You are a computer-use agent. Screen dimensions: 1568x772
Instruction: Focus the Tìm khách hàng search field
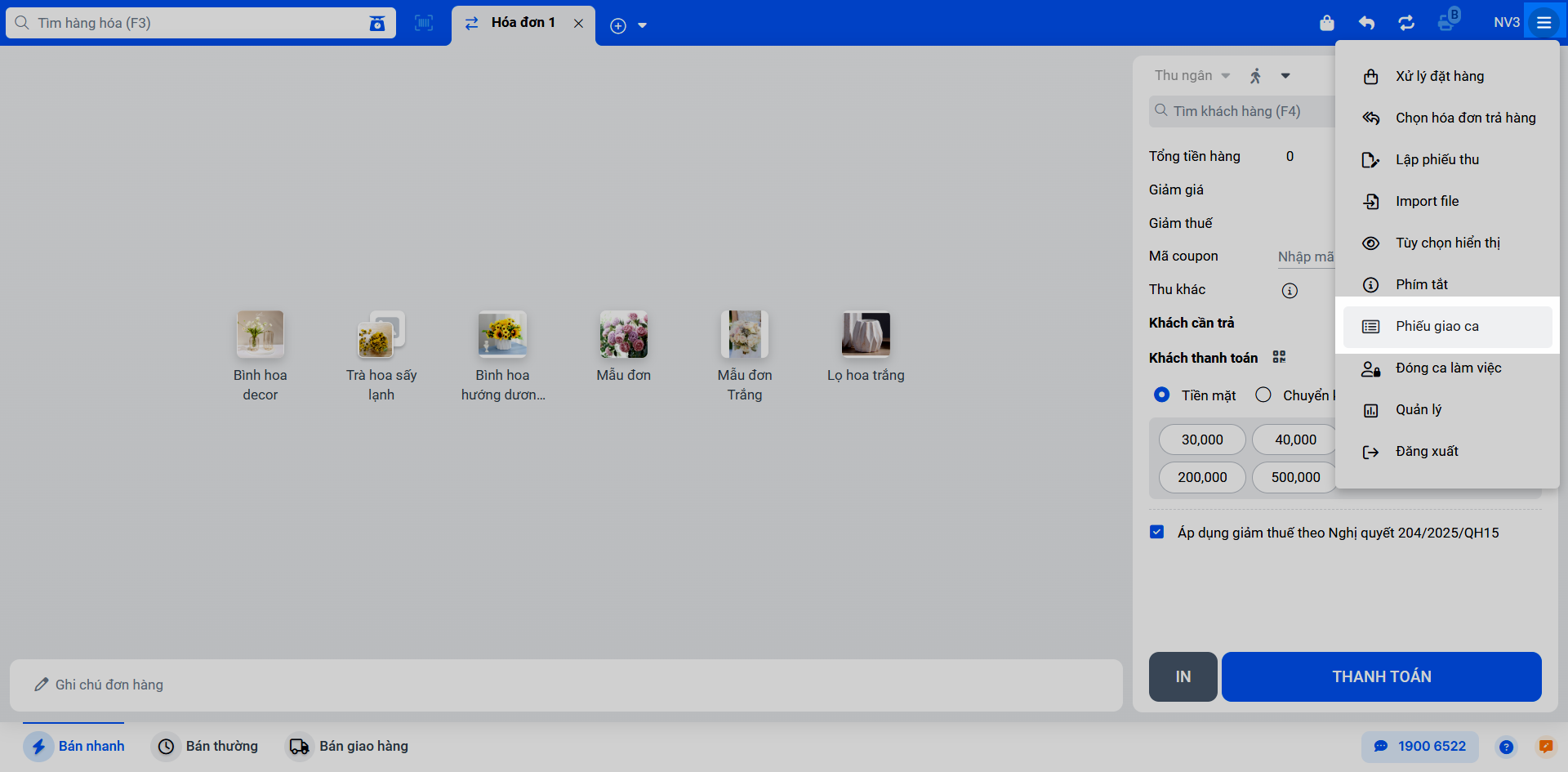coord(1243,111)
